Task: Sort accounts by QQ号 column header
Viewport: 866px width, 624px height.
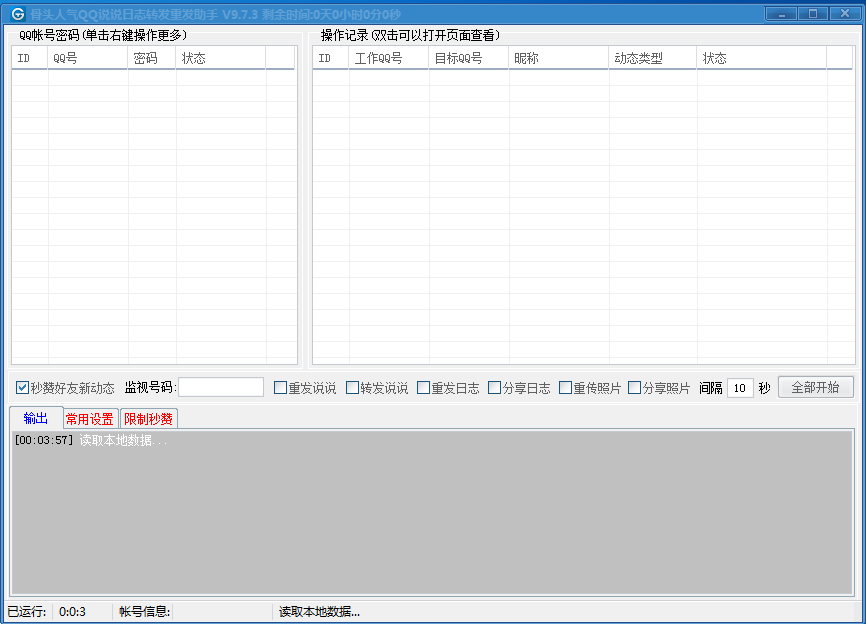Action: coord(87,58)
